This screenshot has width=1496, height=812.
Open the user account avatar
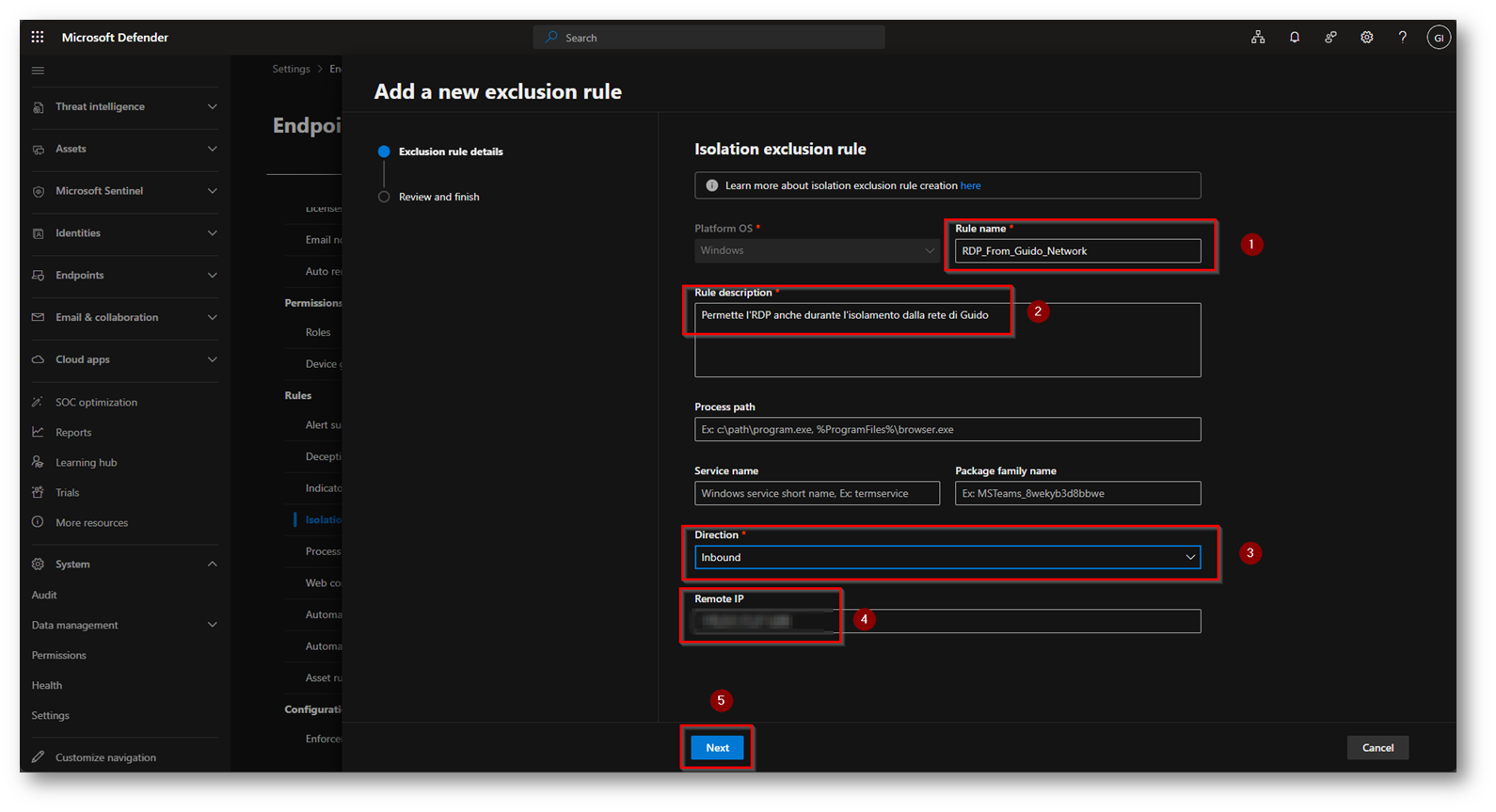[1438, 38]
